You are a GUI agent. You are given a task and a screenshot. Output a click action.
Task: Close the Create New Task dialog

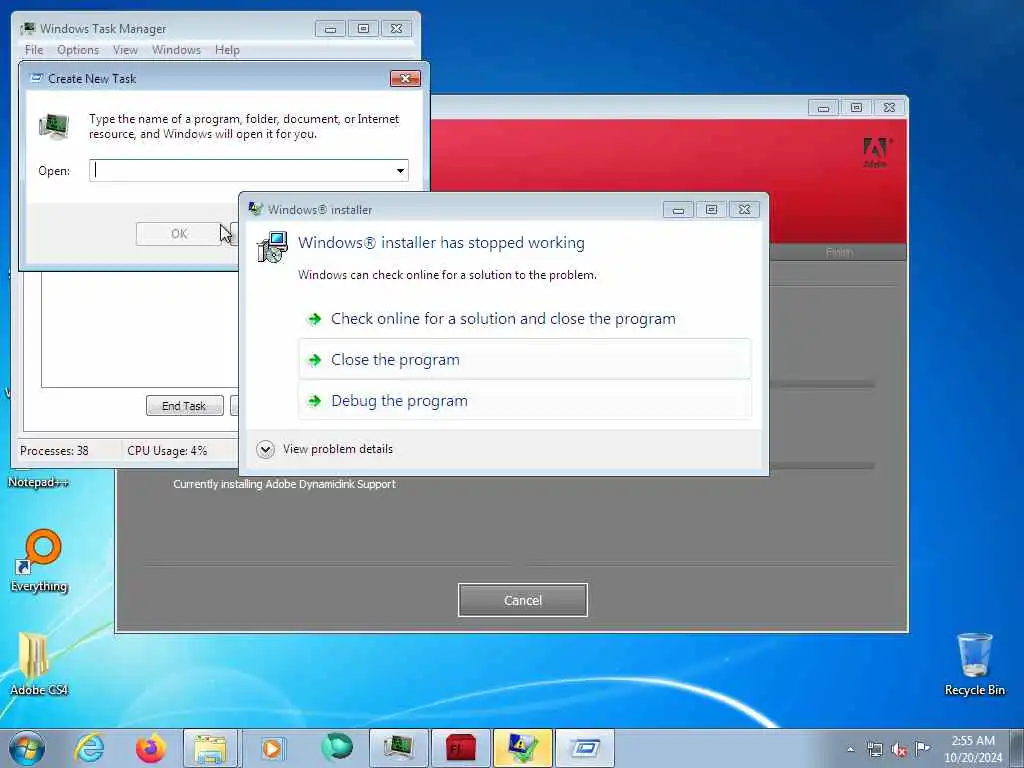pyautogui.click(x=405, y=78)
